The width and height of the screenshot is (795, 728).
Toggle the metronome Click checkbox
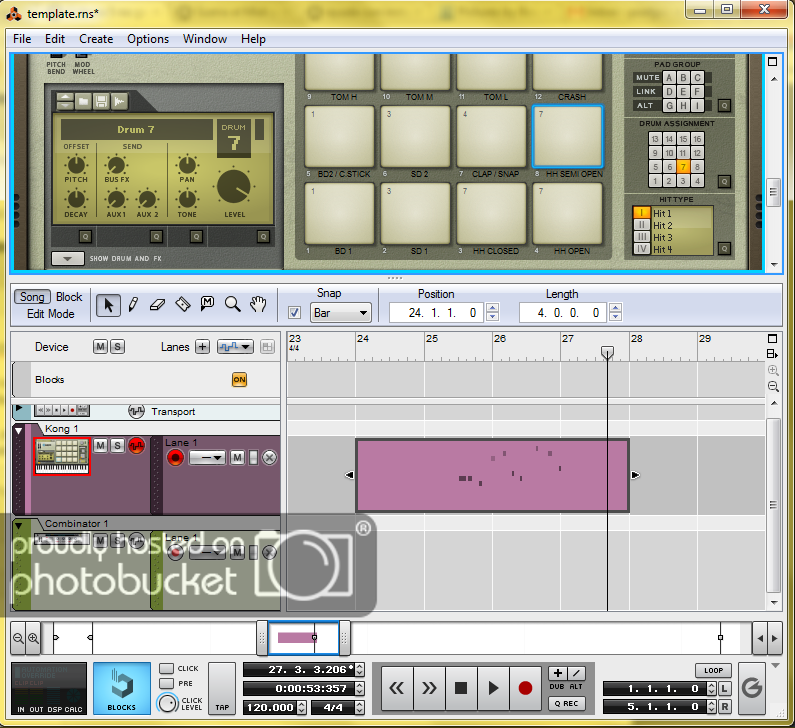[x=166, y=668]
